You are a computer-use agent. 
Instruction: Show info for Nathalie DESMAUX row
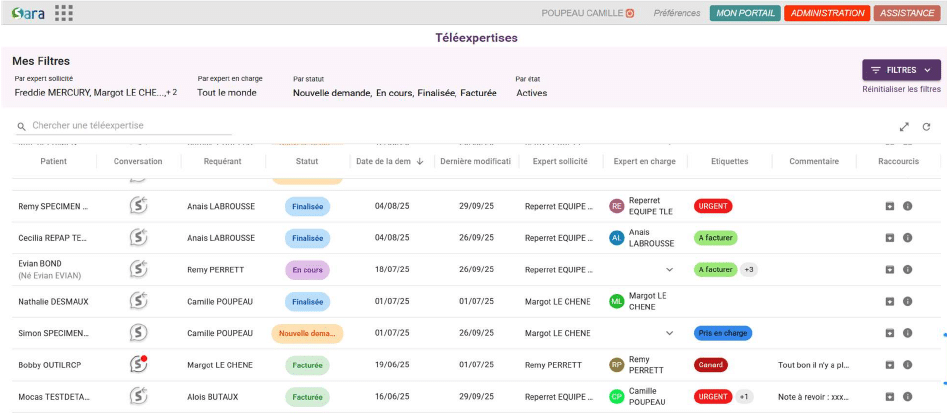click(x=907, y=301)
